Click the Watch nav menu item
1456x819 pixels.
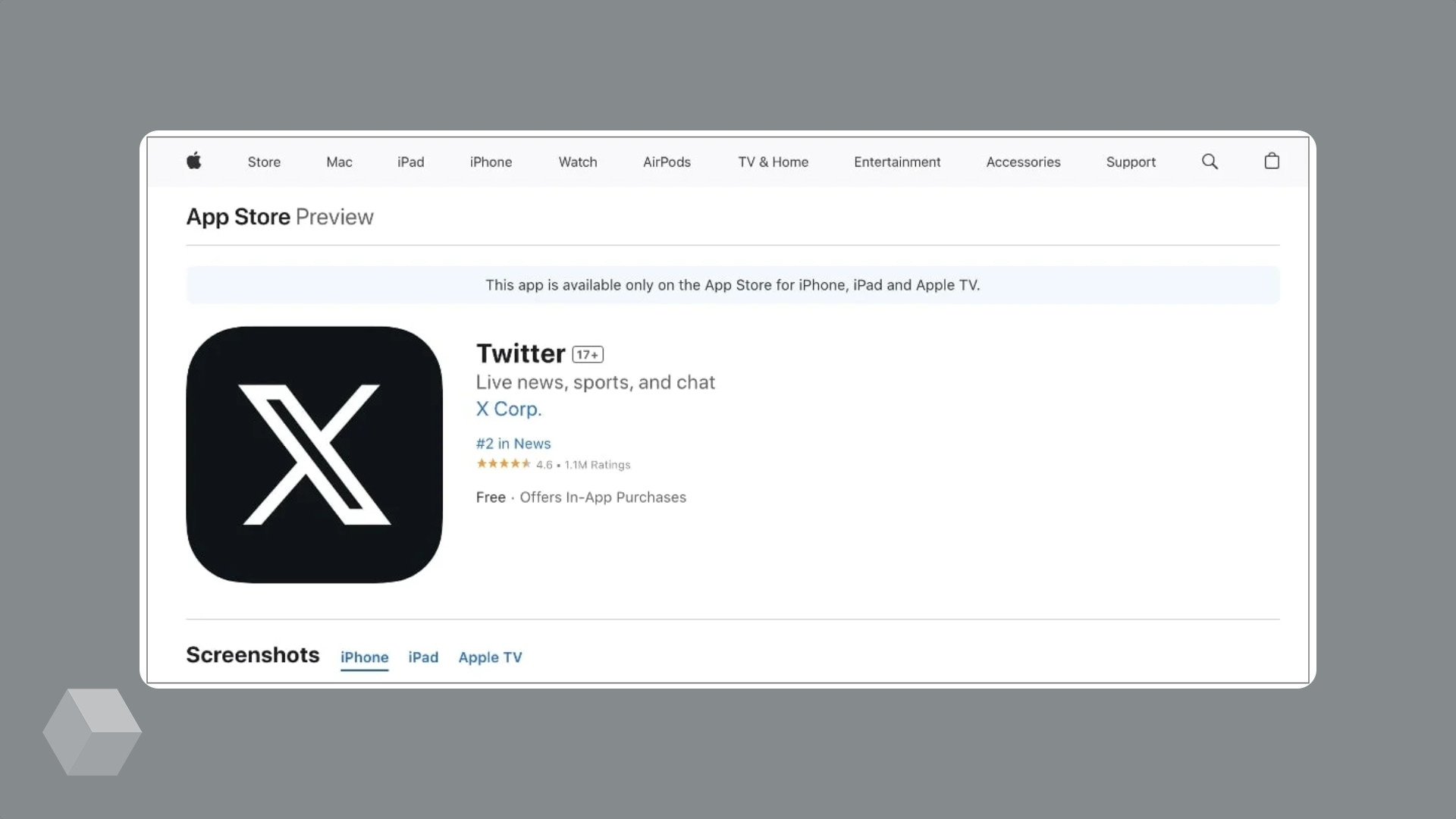(577, 161)
